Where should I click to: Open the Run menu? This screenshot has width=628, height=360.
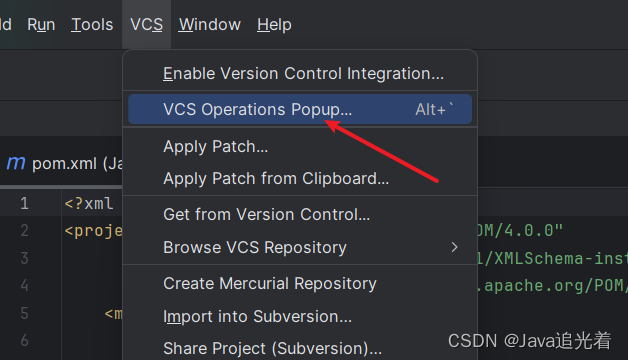pyautogui.click(x=41, y=24)
